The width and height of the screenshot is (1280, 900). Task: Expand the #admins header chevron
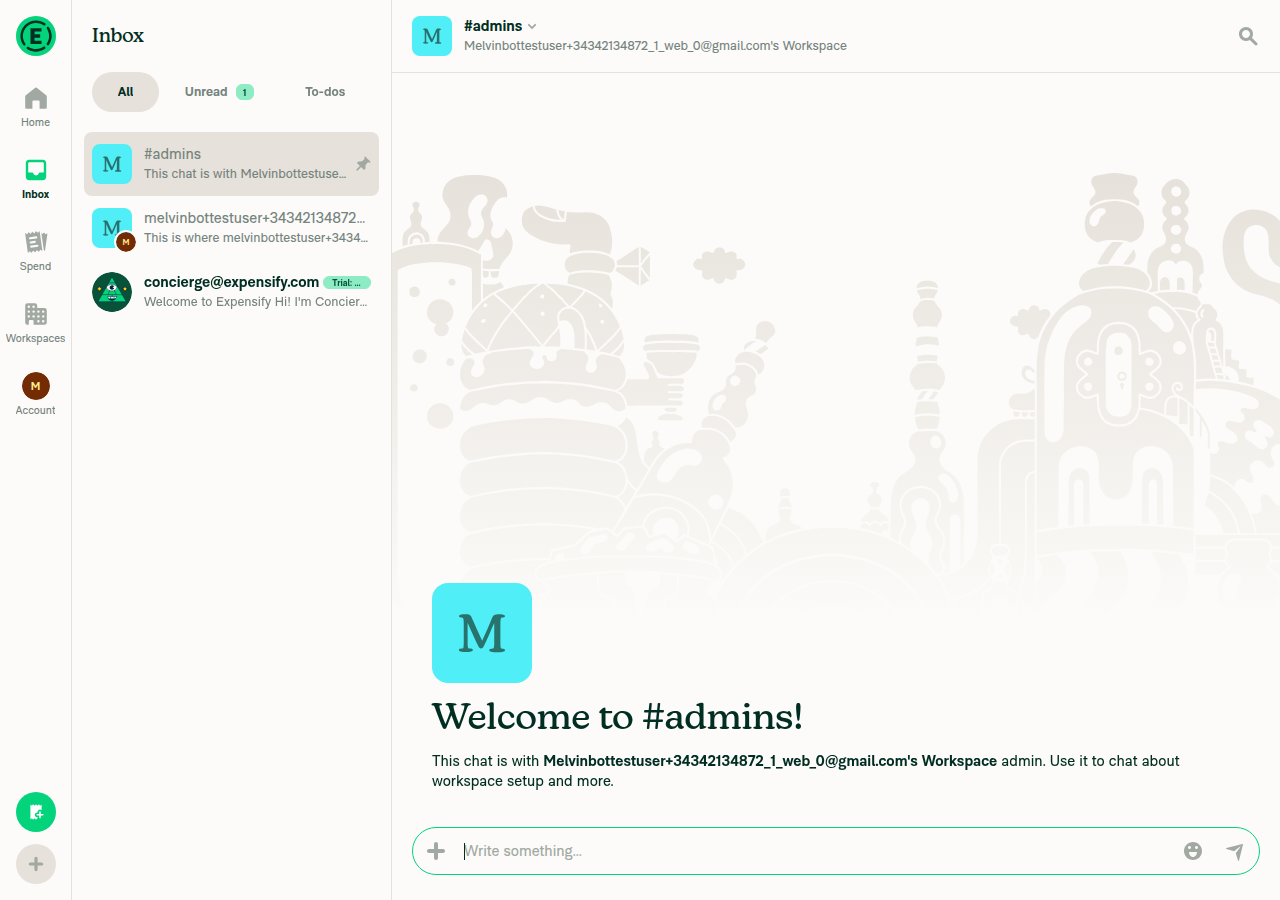532,26
